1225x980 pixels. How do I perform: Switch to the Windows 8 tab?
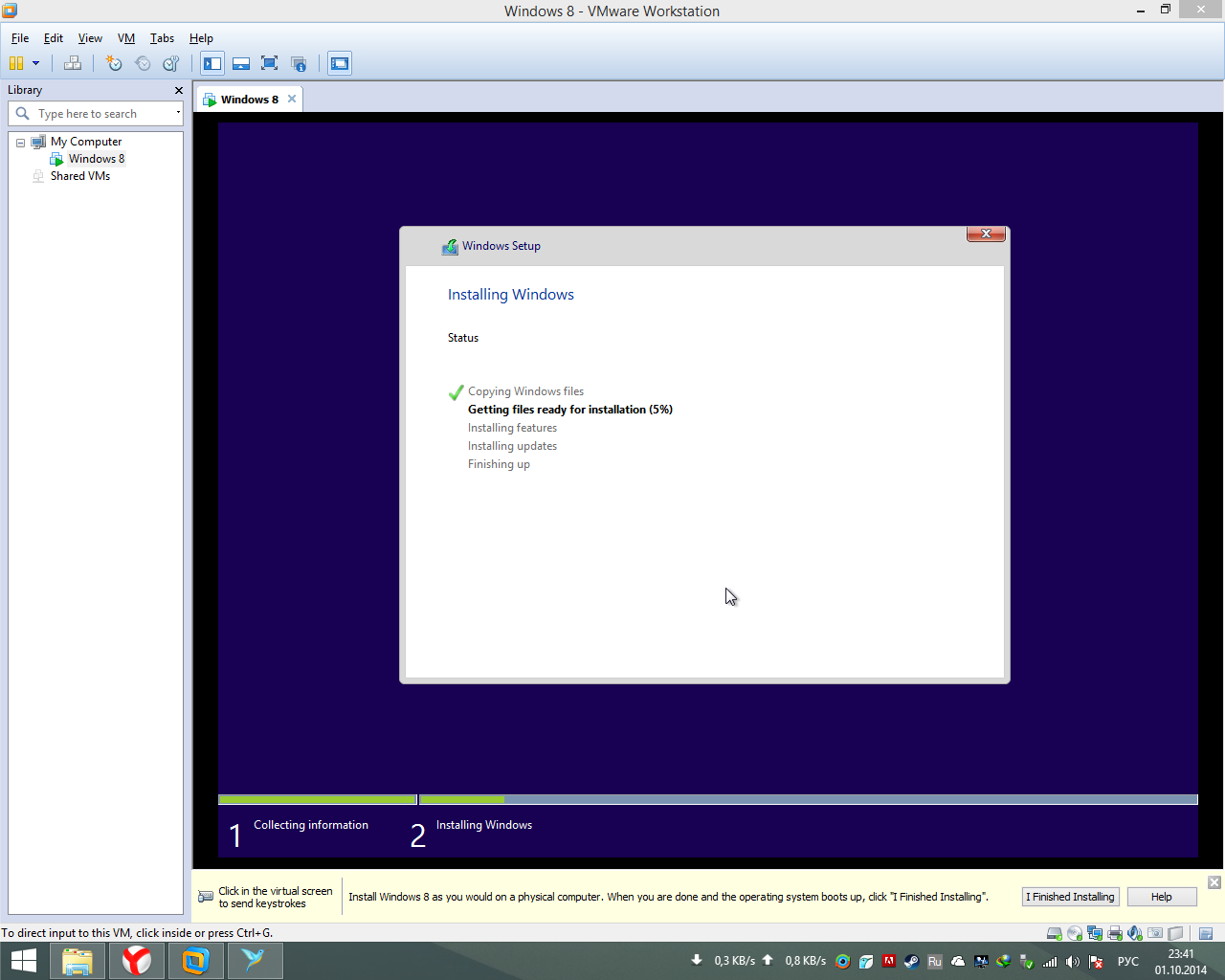pyautogui.click(x=249, y=100)
